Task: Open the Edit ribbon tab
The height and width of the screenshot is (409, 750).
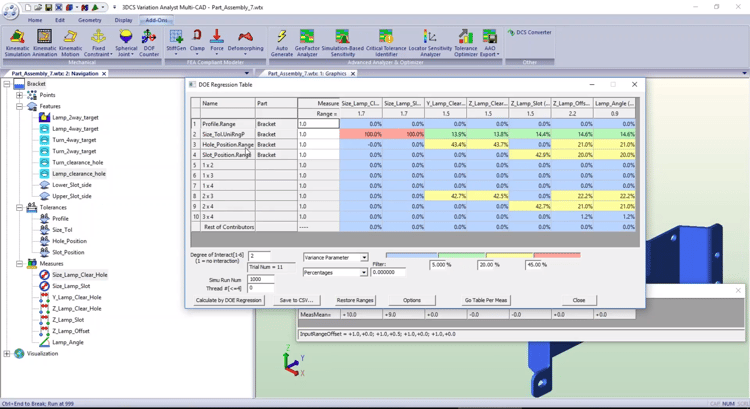Action: click(60, 20)
